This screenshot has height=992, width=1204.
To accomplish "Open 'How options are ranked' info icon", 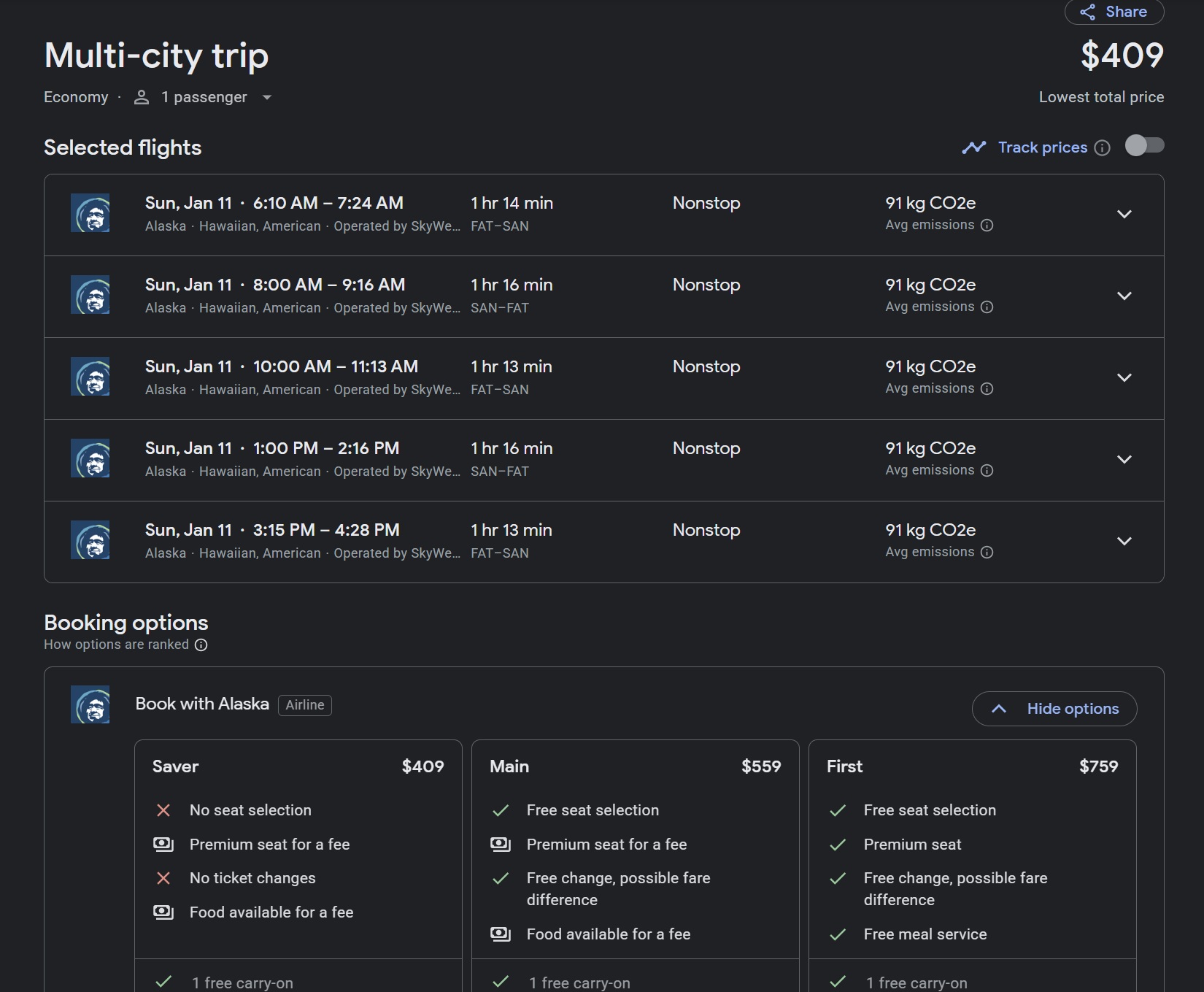I will pyautogui.click(x=201, y=645).
